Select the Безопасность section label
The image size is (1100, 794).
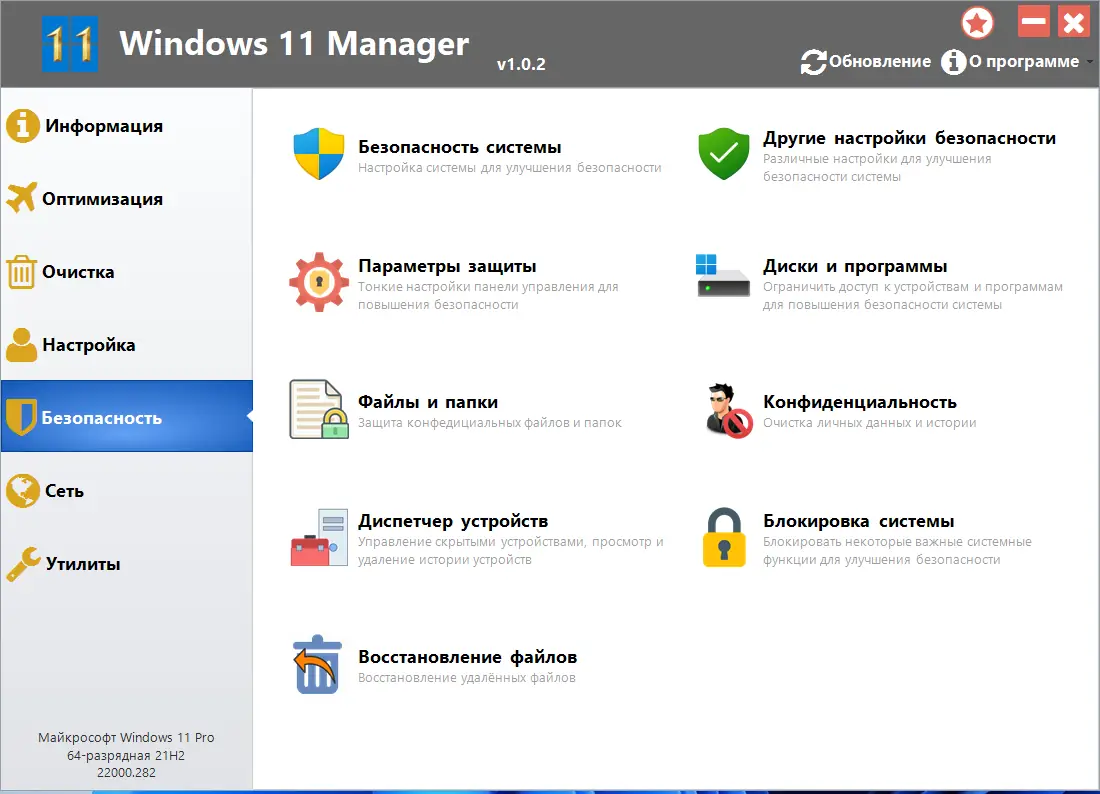pos(102,418)
